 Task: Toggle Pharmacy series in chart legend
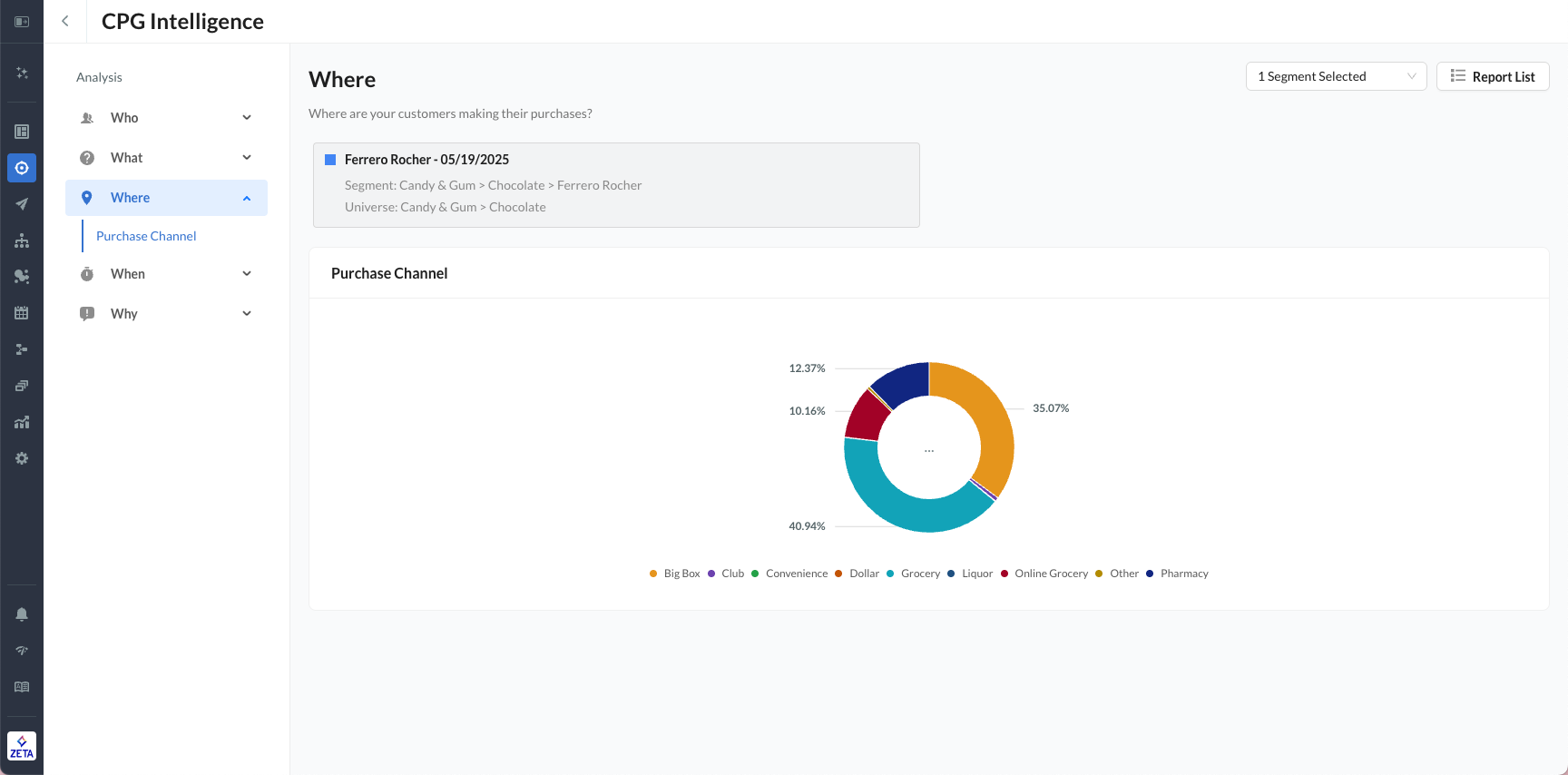pos(1183,574)
